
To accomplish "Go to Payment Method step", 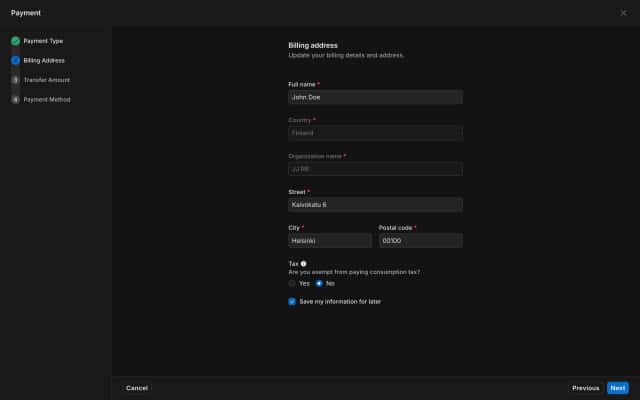I will (x=47, y=100).
